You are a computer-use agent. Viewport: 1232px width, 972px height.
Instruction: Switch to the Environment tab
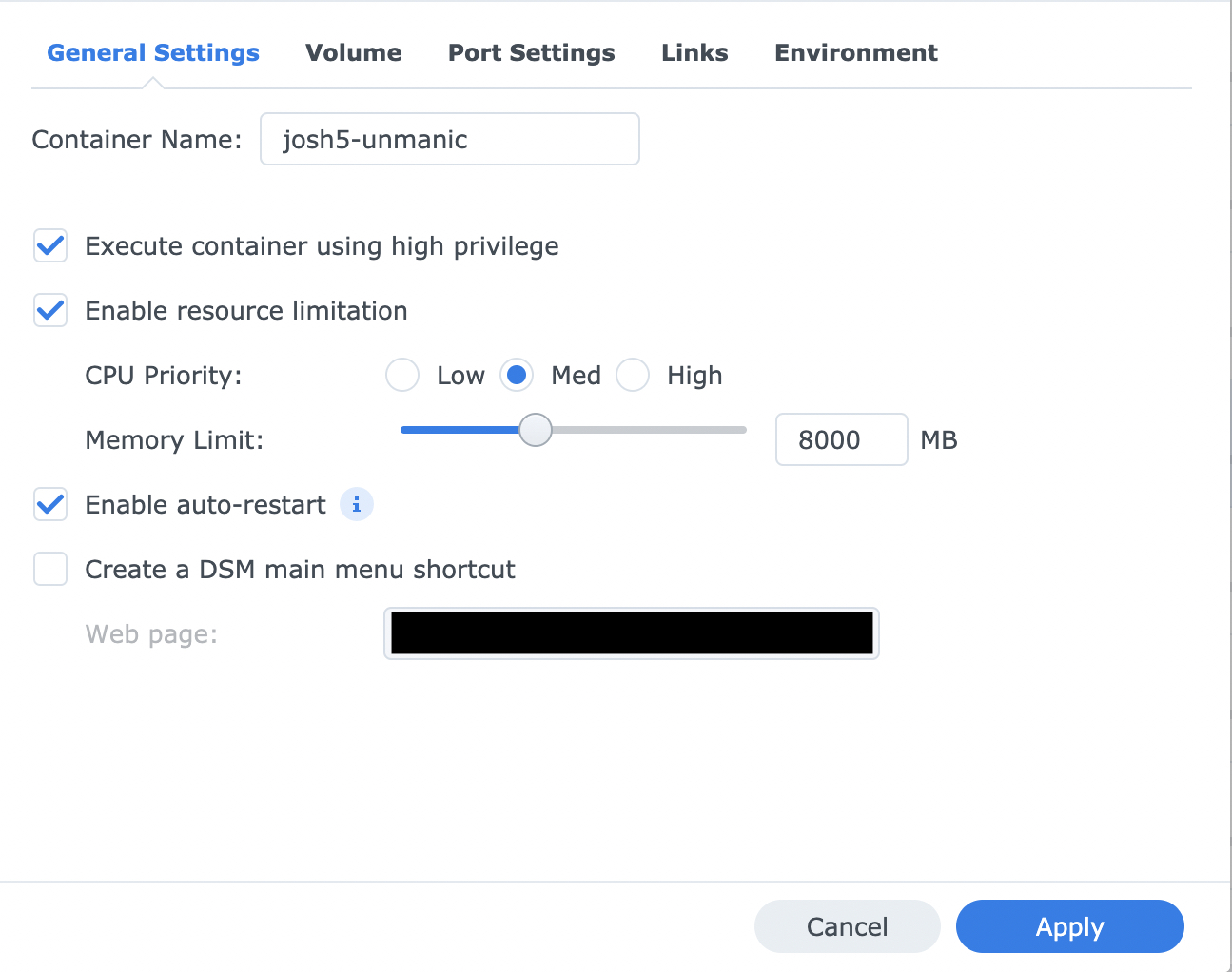(855, 53)
